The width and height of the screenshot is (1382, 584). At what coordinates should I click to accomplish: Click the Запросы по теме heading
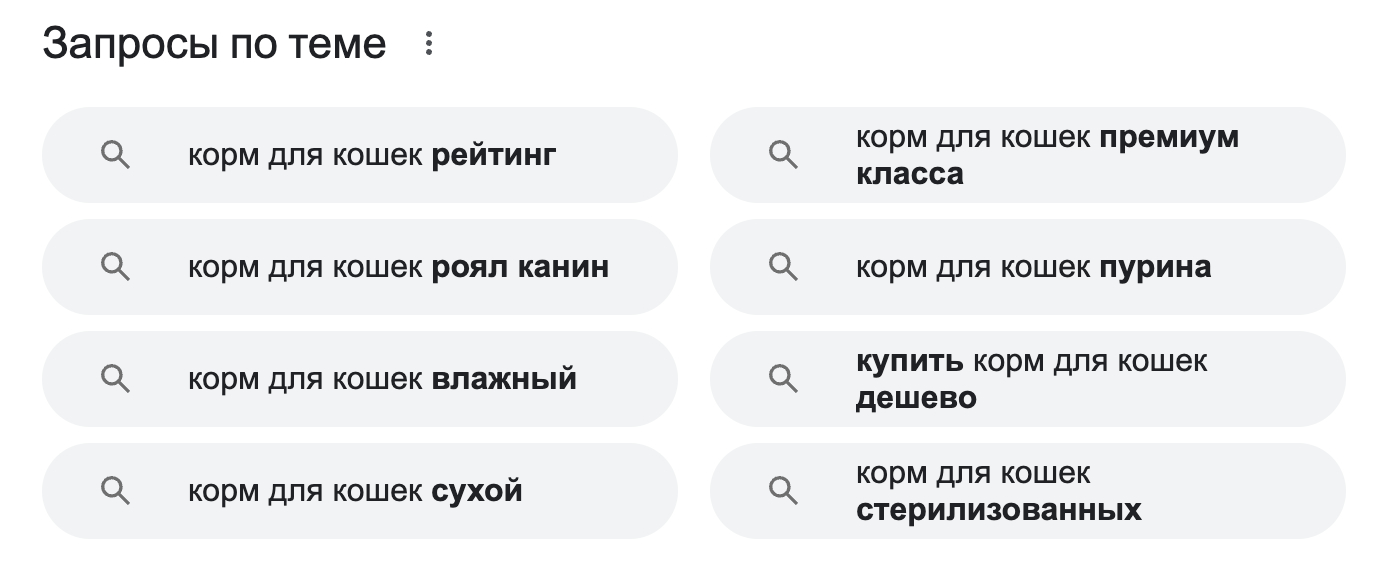pos(214,44)
